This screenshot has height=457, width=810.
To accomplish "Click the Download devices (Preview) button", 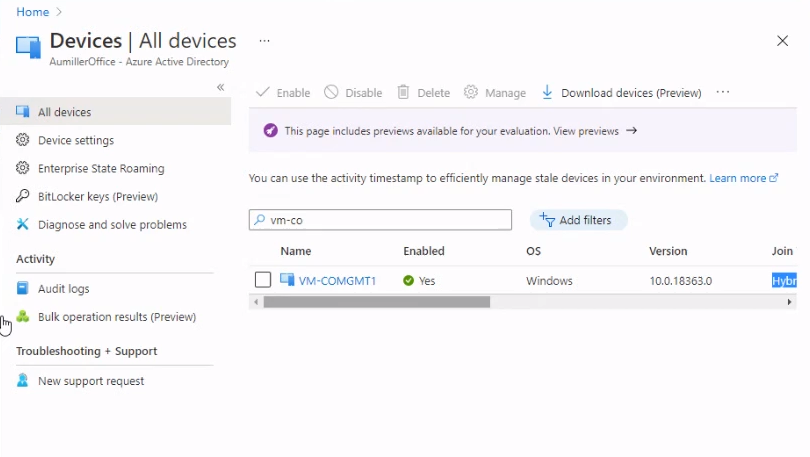I will click(x=621, y=93).
